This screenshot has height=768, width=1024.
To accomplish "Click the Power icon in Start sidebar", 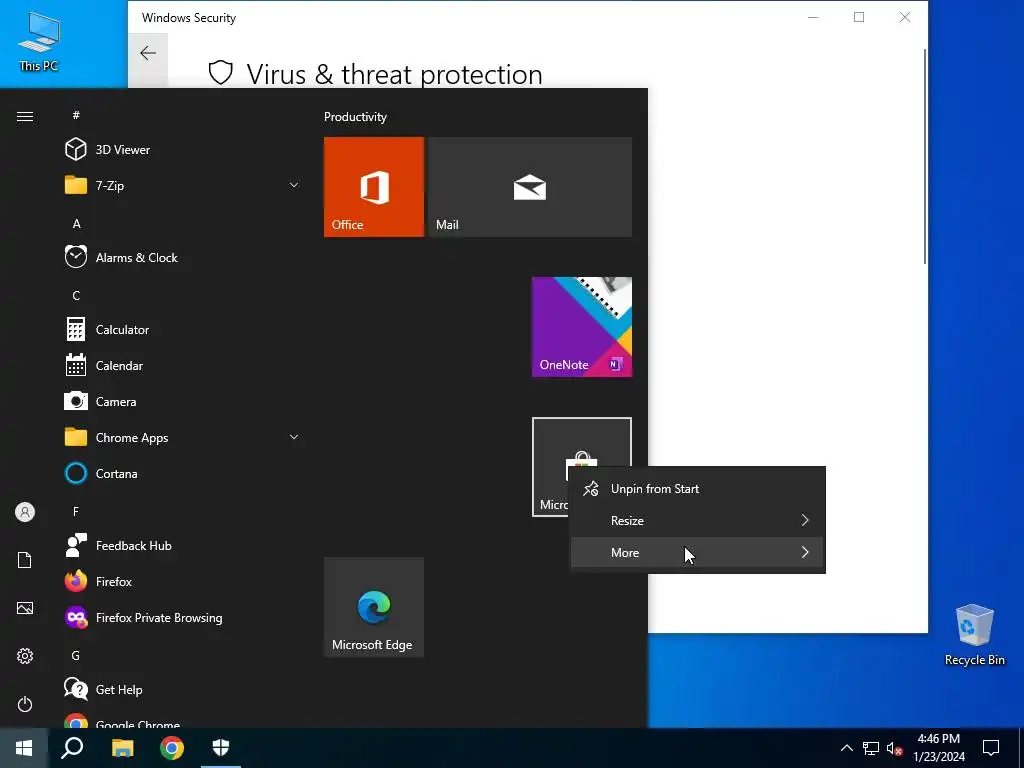I will pyautogui.click(x=25, y=704).
